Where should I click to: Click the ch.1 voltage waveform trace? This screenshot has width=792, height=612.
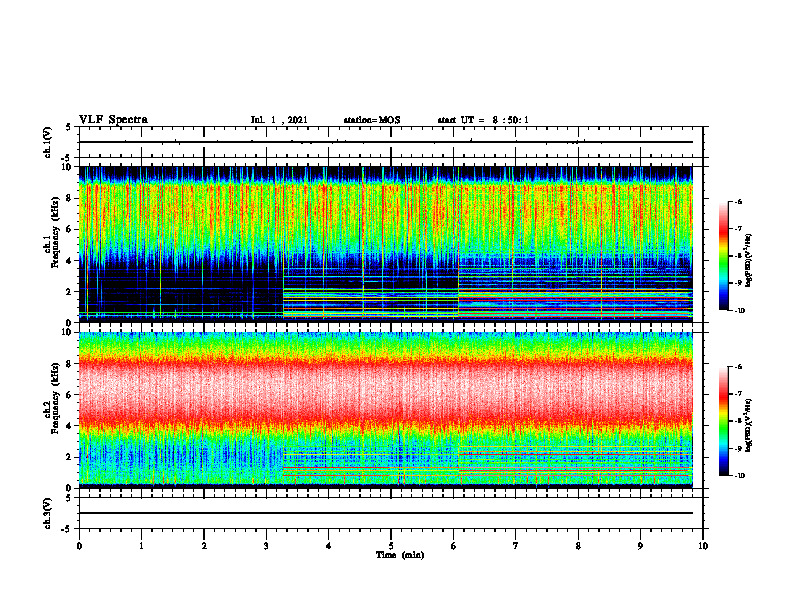(386, 142)
